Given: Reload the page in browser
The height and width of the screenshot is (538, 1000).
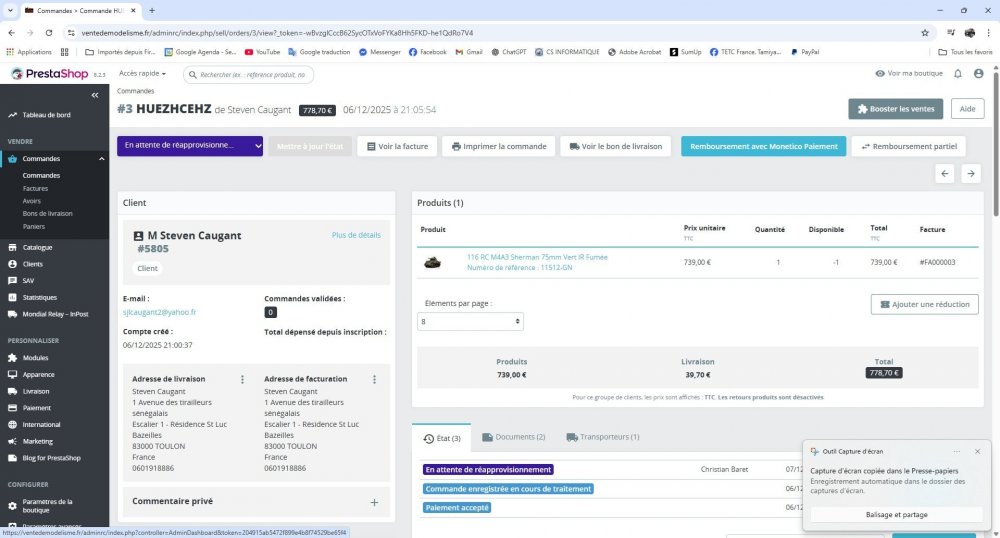Looking at the screenshot, I should coord(48,33).
